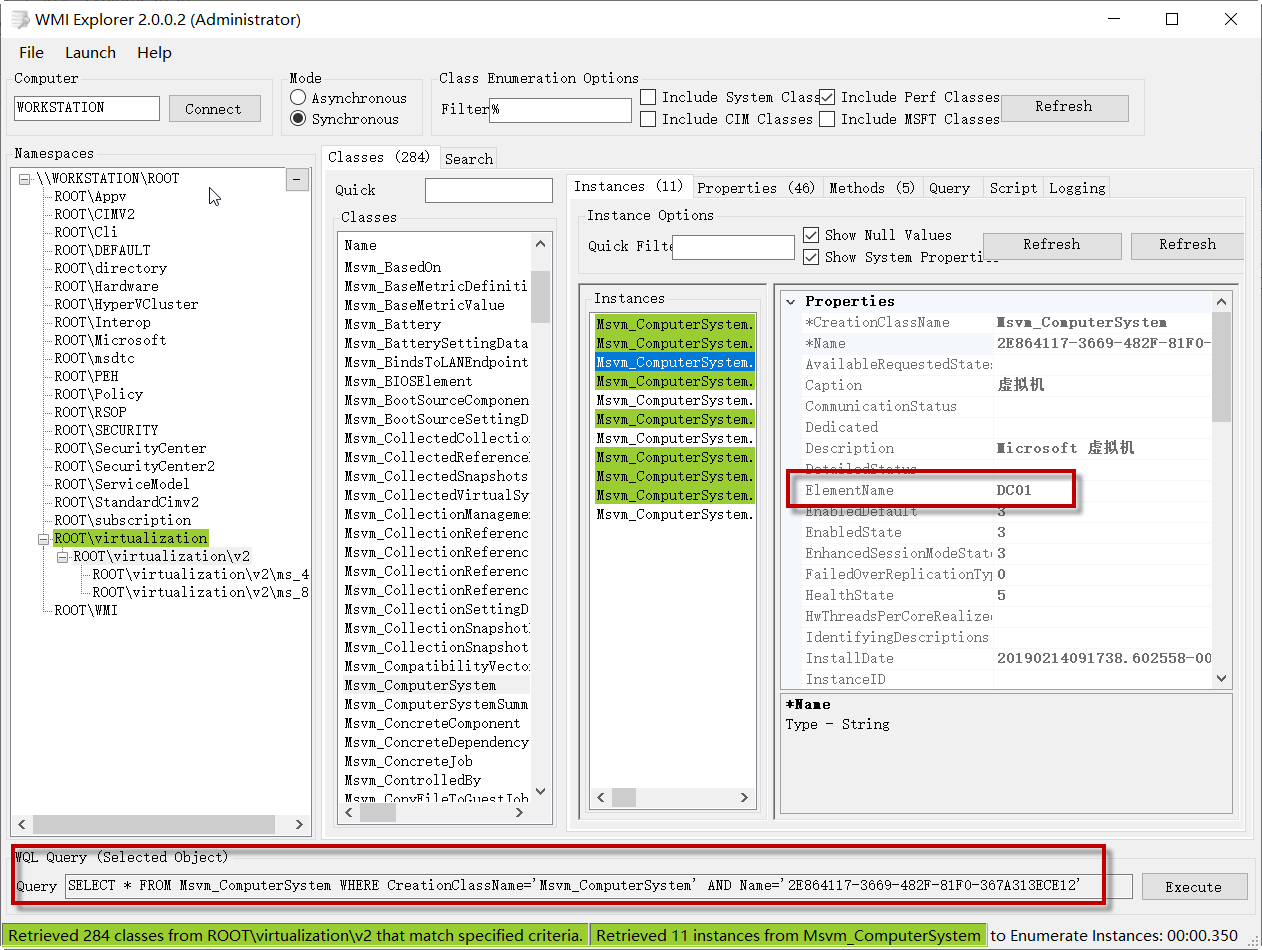Click Classes list scroll down arrow

[x=541, y=792]
